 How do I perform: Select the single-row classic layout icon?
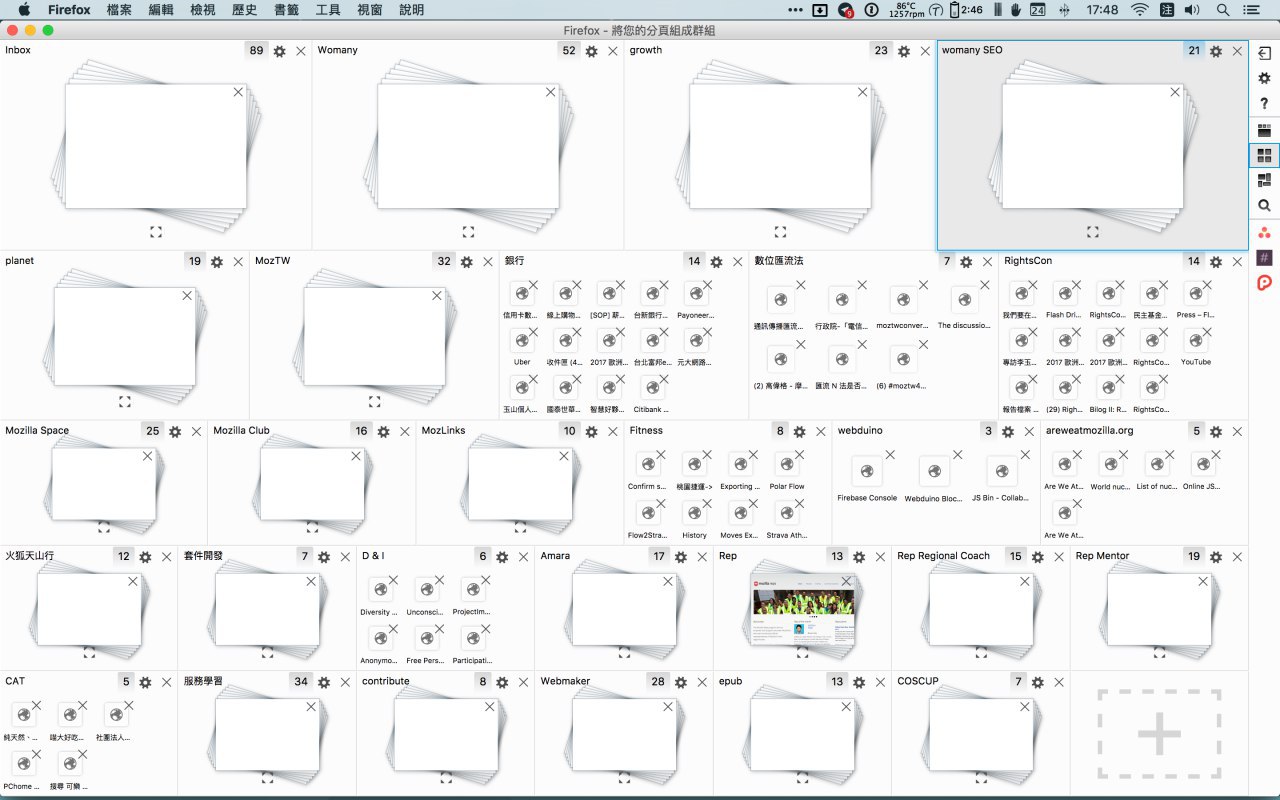pyautogui.click(x=1264, y=130)
